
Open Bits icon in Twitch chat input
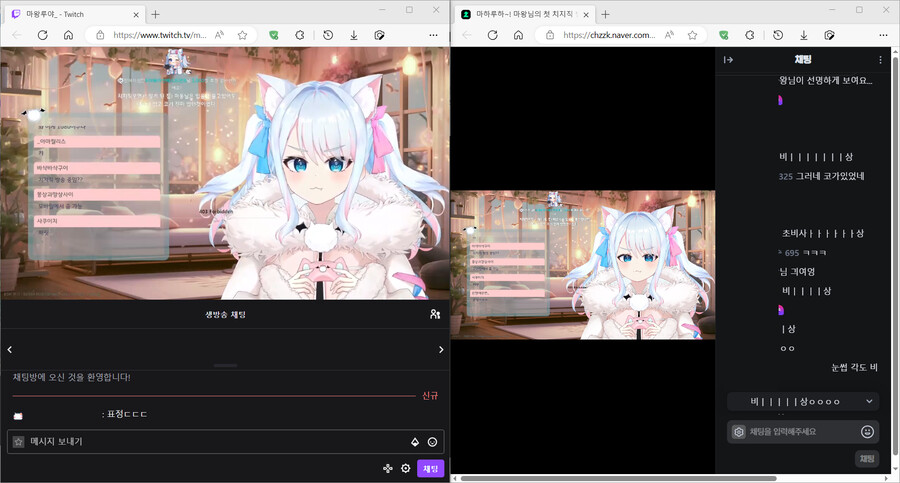point(415,442)
